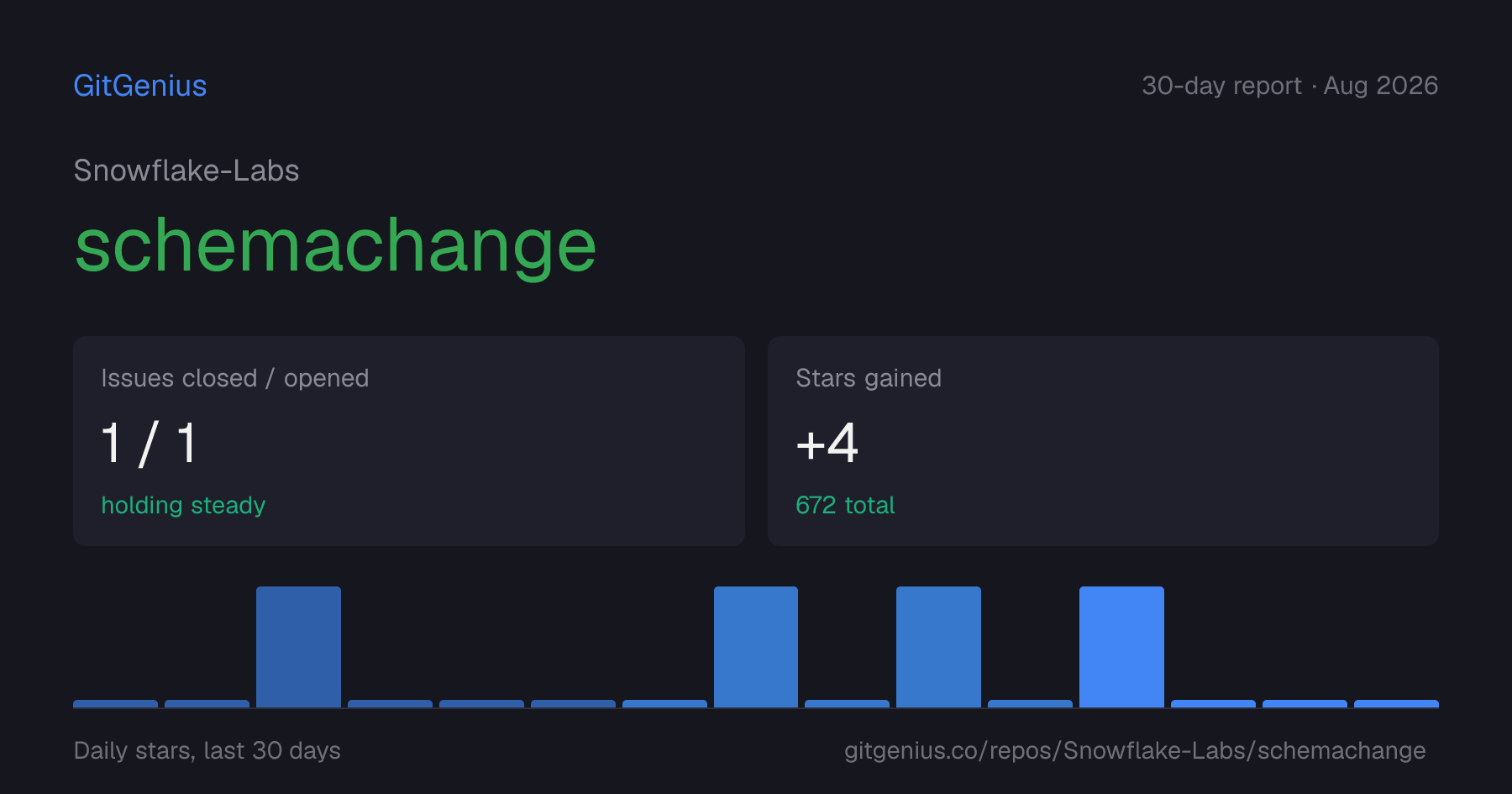Open the gitgenius.co/repos/Snowflake-Labs/schemachange URL
Image resolution: width=1512 pixels, height=794 pixels.
point(1135,750)
